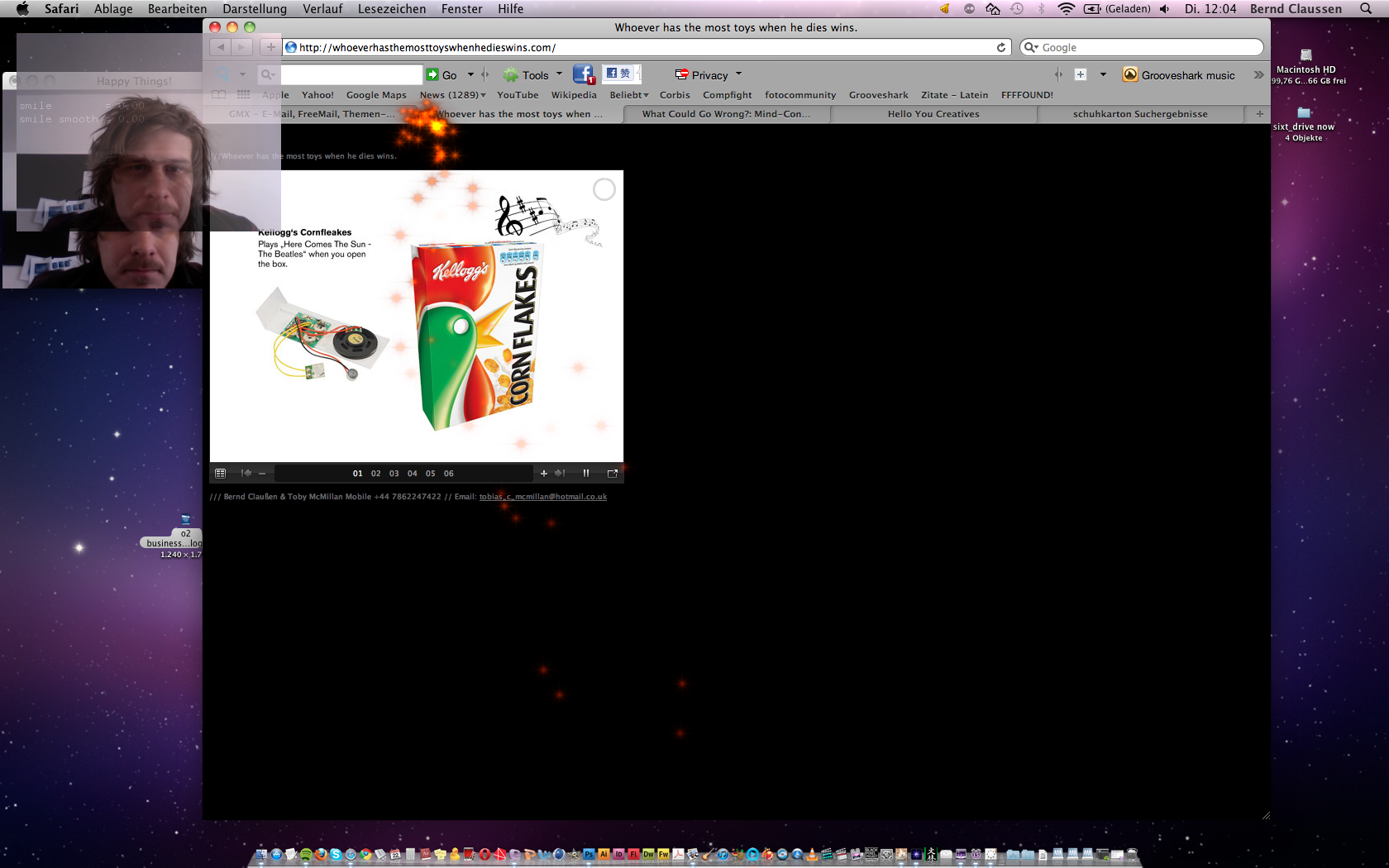Reload the page using the refresh icon
This screenshot has height=868, width=1389.
pyautogui.click(x=1001, y=48)
